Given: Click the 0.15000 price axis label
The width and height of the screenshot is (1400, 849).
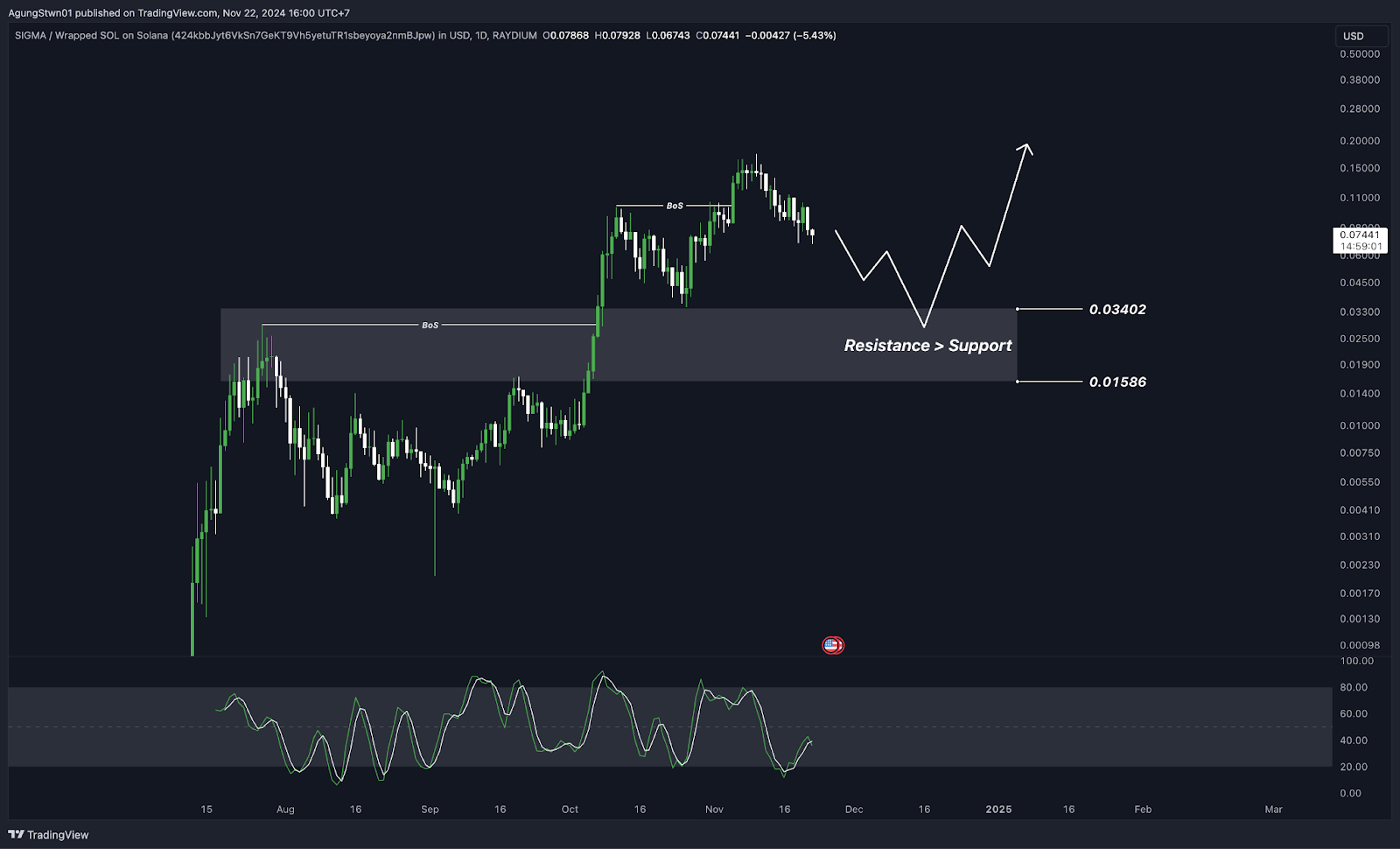Looking at the screenshot, I should (x=1360, y=168).
